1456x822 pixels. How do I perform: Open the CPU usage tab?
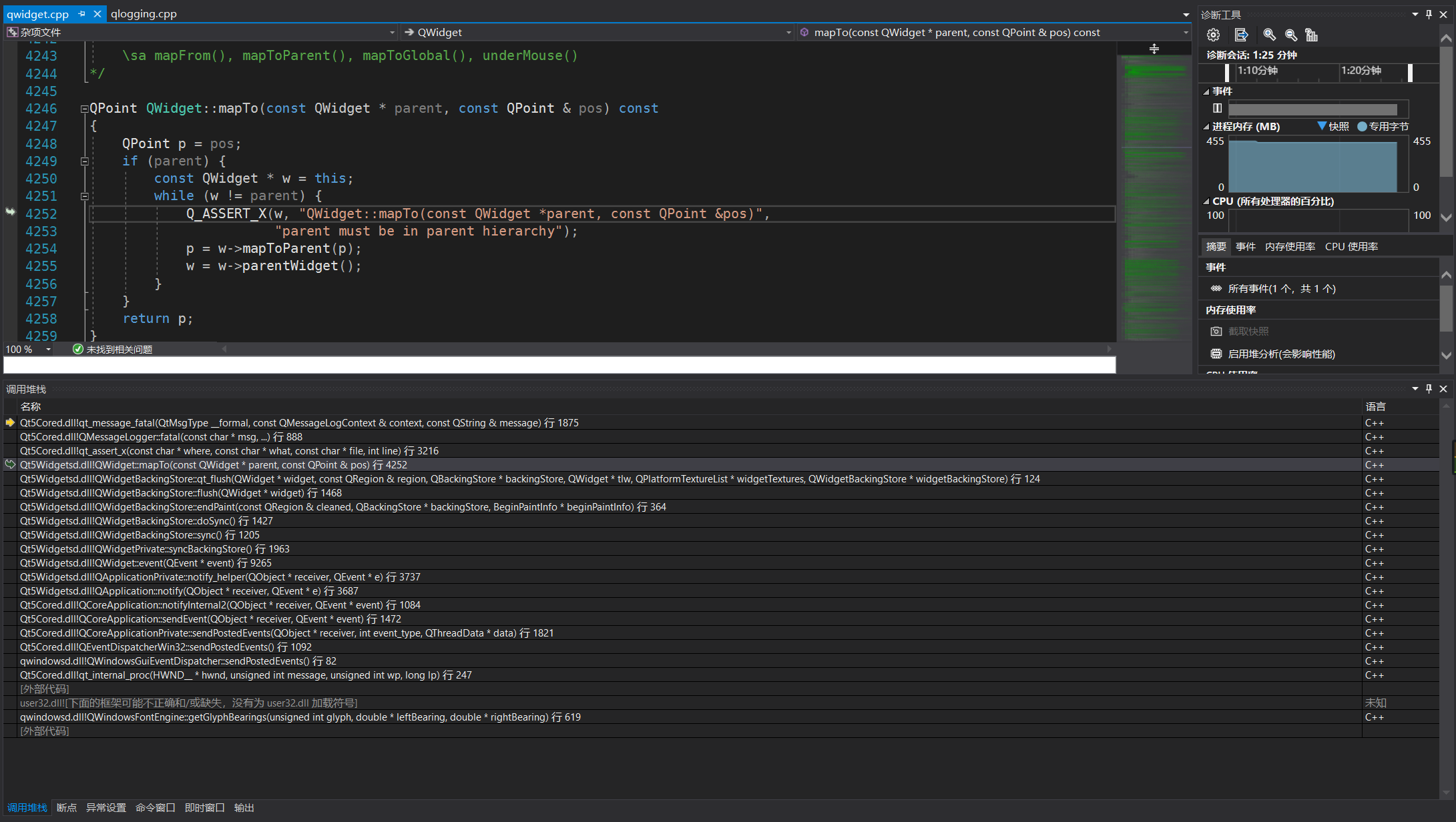(1351, 247)
